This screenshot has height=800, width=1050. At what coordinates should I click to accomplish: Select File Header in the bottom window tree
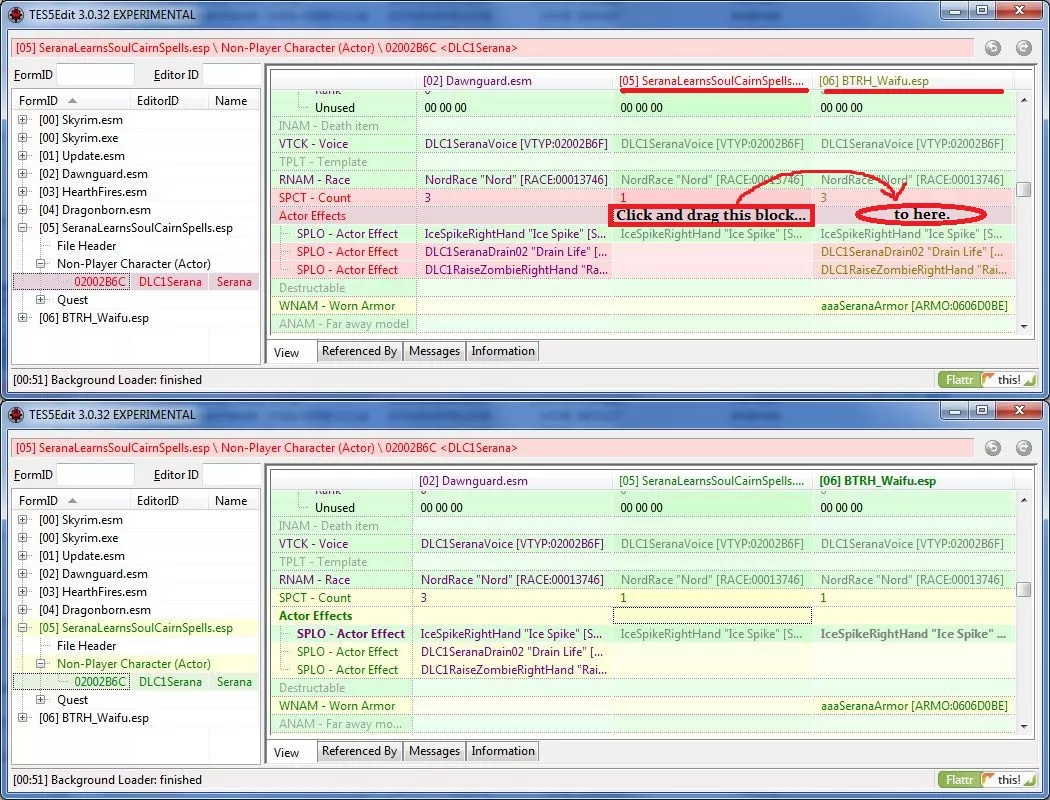[86, 646]
